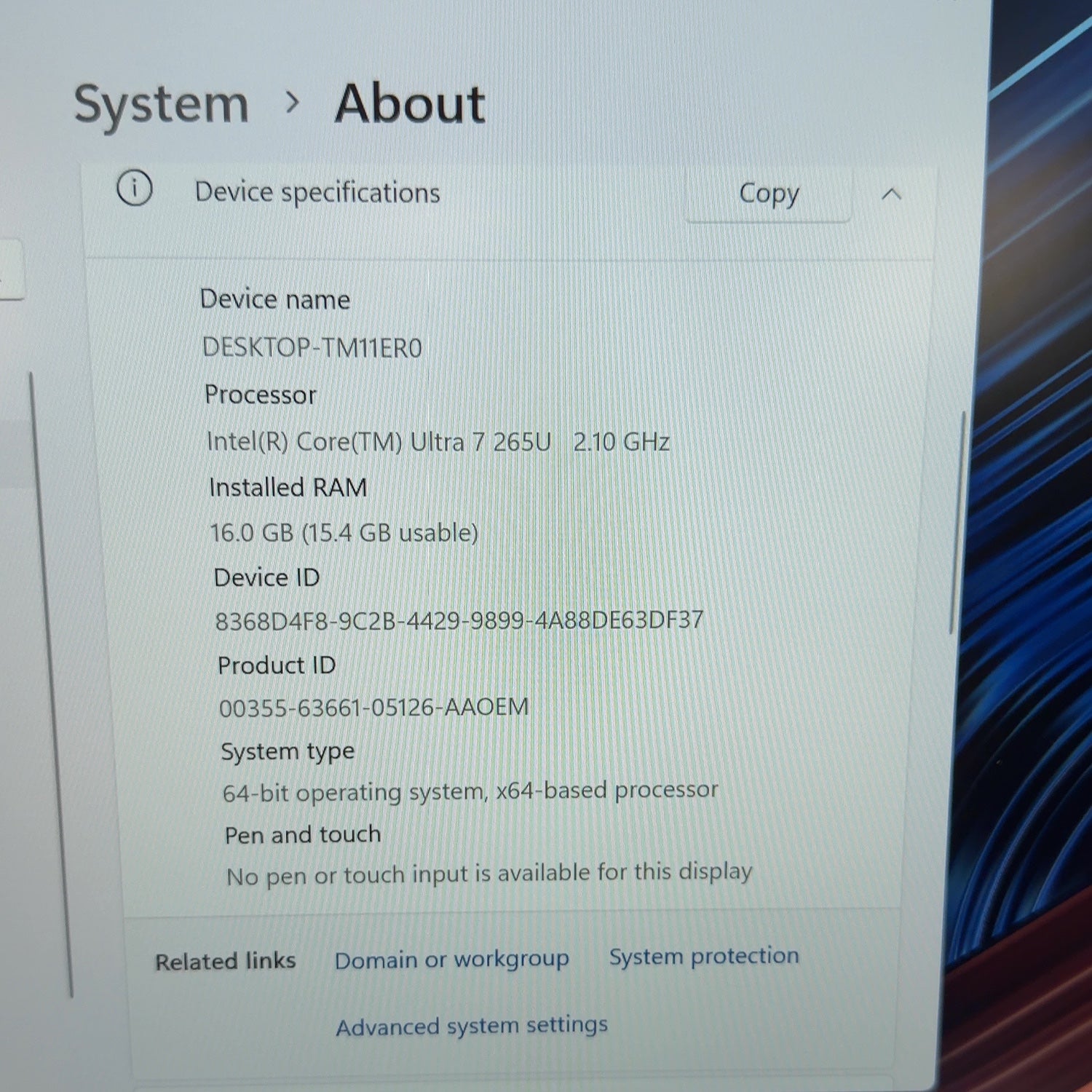Click the Copy button for device specifications
The width and height of the screenshot is (1092, 1092).
click(x=769, y=194)
